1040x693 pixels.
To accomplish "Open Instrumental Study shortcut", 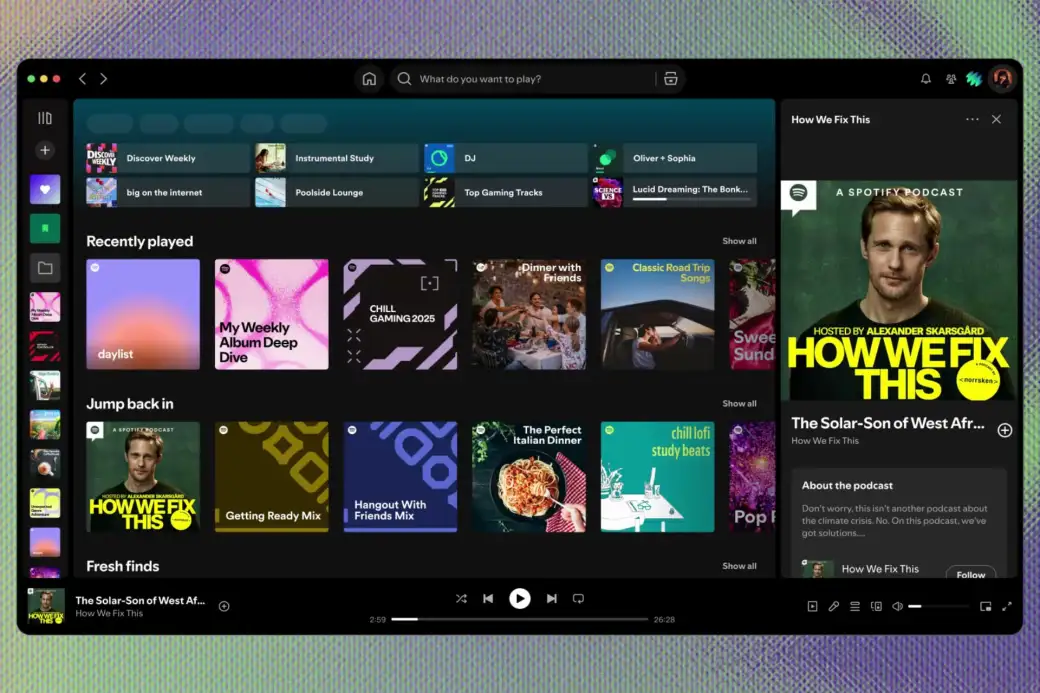I will (336, 158).
